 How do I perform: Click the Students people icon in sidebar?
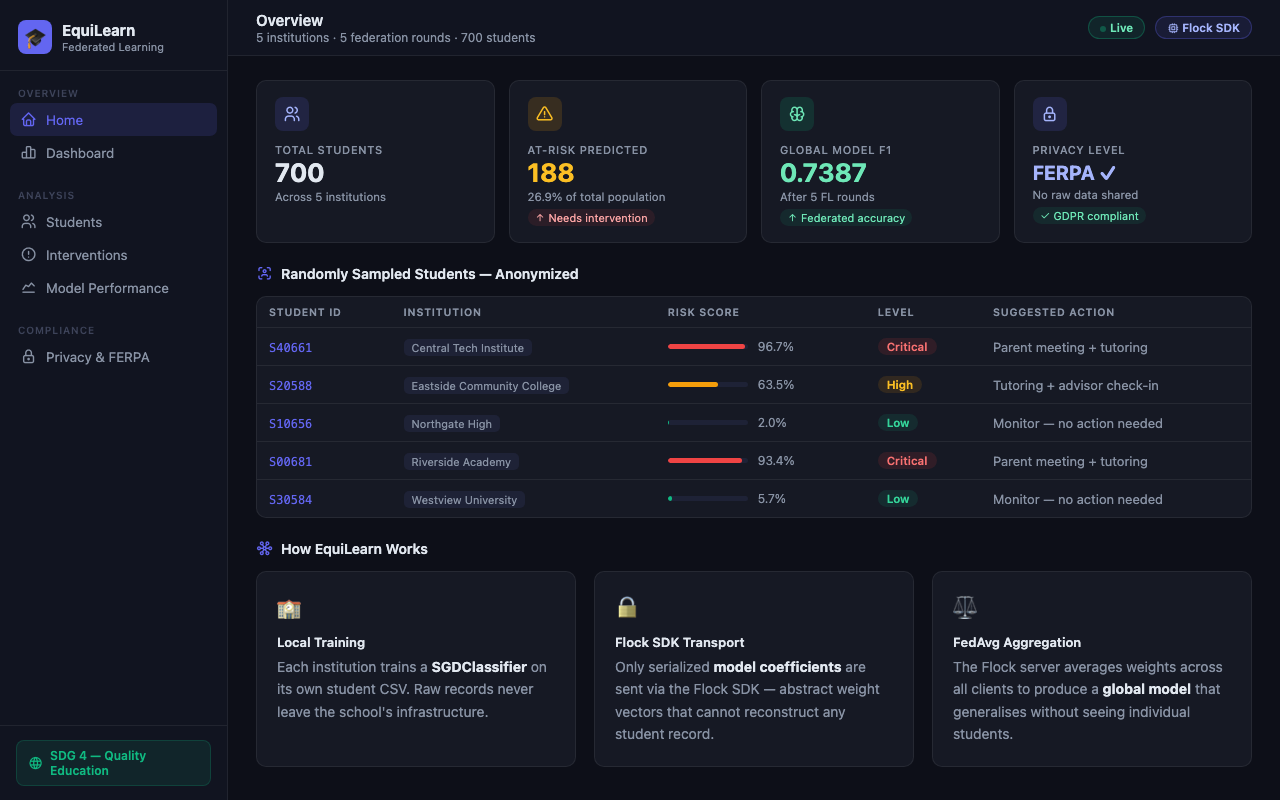[28, 222]
